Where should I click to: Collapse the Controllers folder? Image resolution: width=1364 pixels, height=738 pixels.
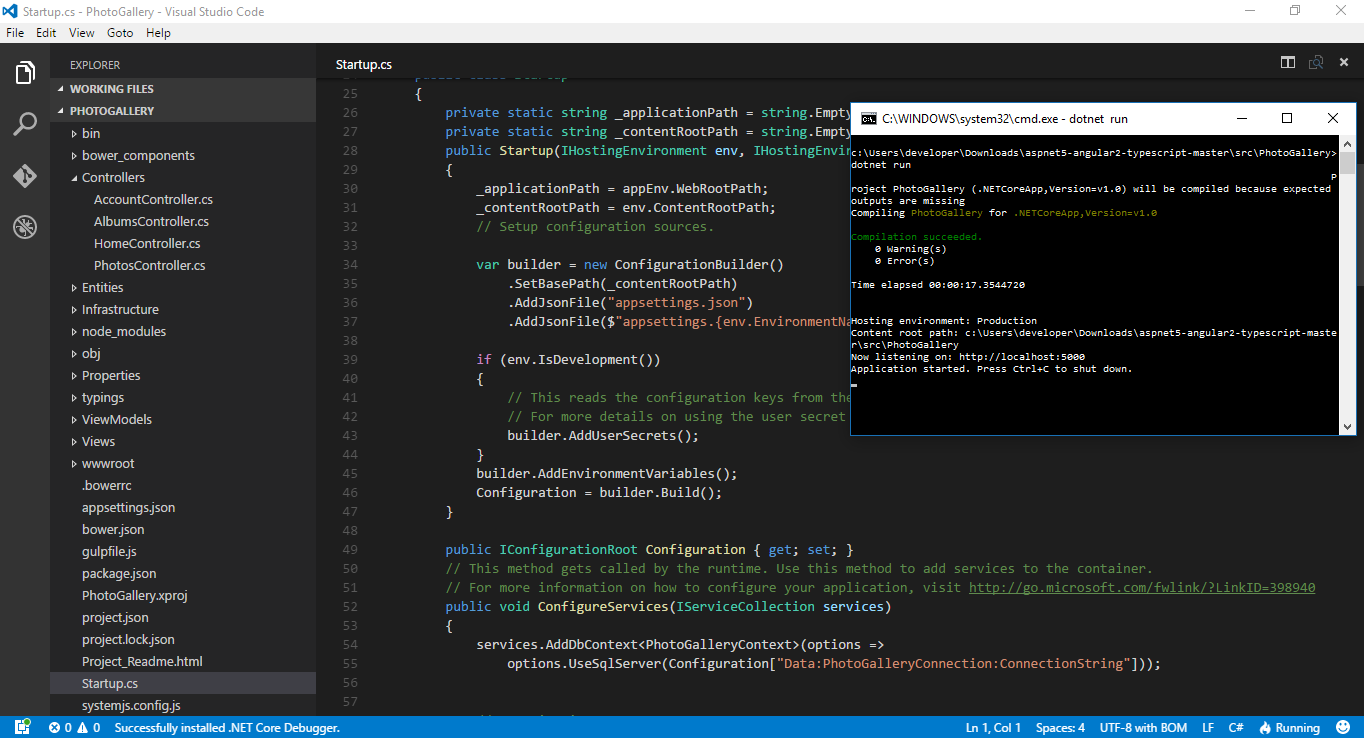[112, 178]
